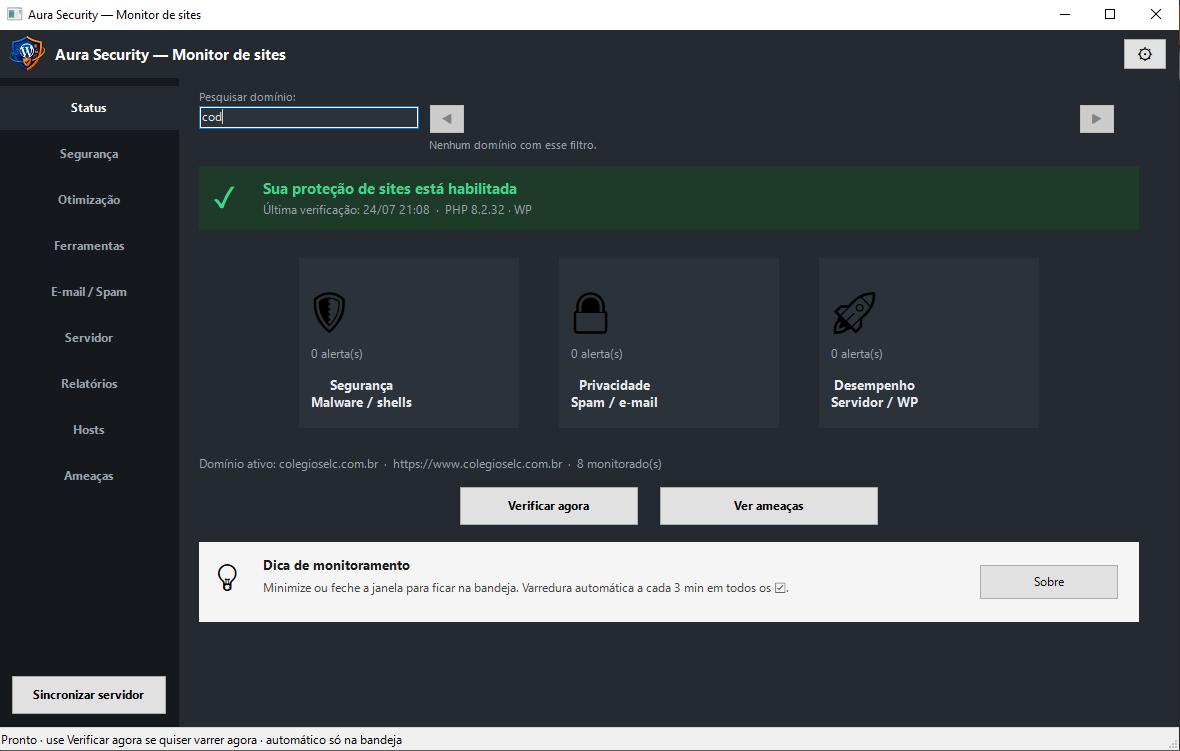Open the Segurança sidebar section
1180x751 pixels.
click(89, 154)
